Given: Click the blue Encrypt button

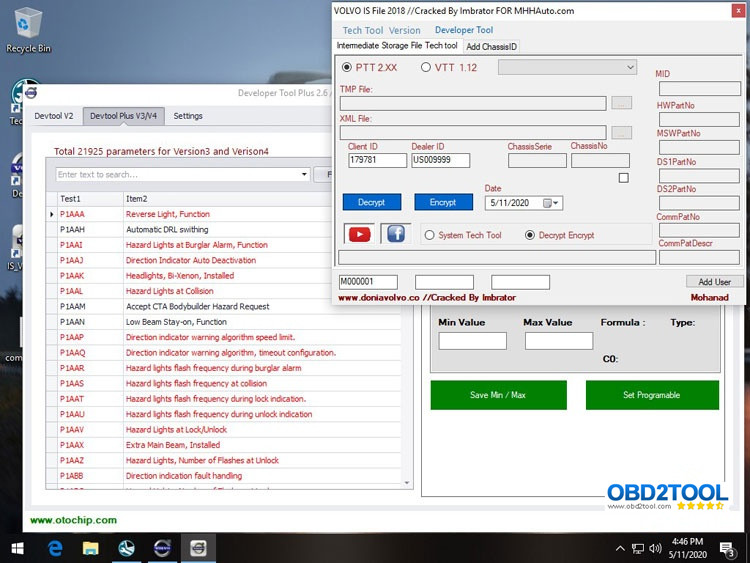Looking at the screenshot, I should (443, 202).
